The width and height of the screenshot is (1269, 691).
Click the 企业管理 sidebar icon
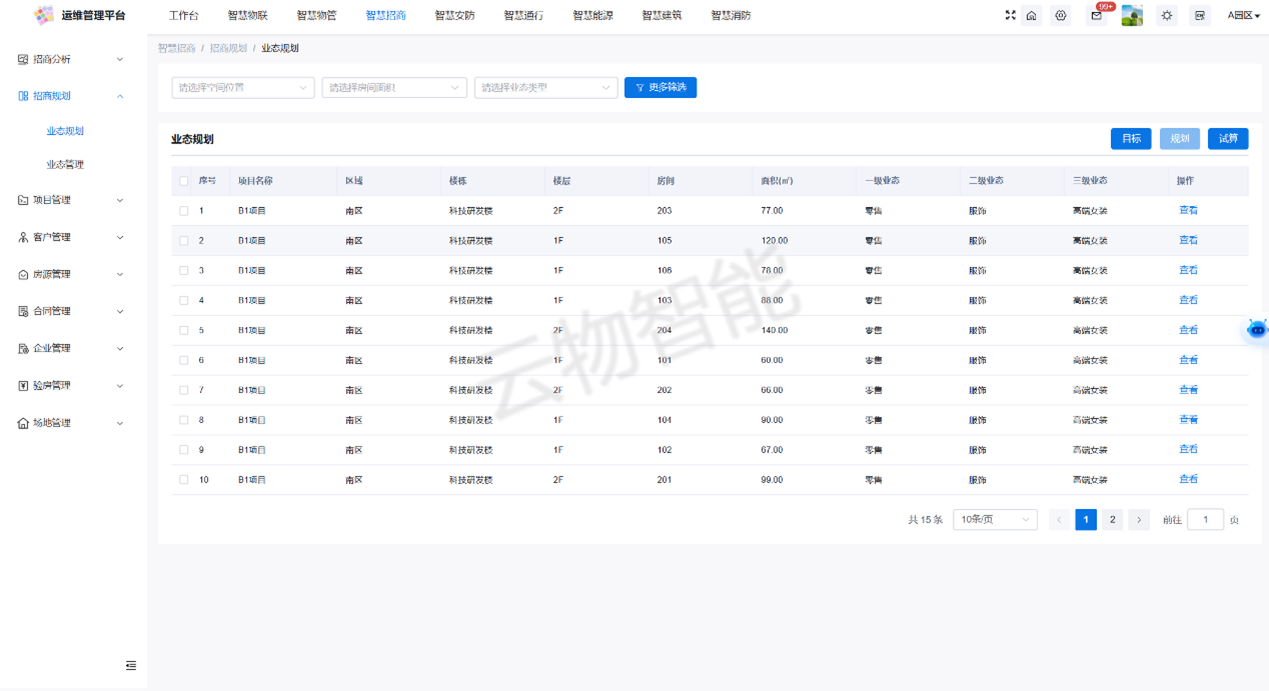click(x=23, y=348)
